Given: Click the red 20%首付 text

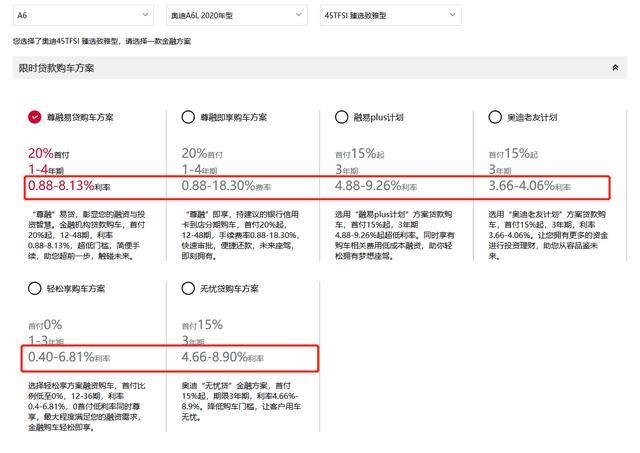Looking at the screenshot, I should coord(49,153).
